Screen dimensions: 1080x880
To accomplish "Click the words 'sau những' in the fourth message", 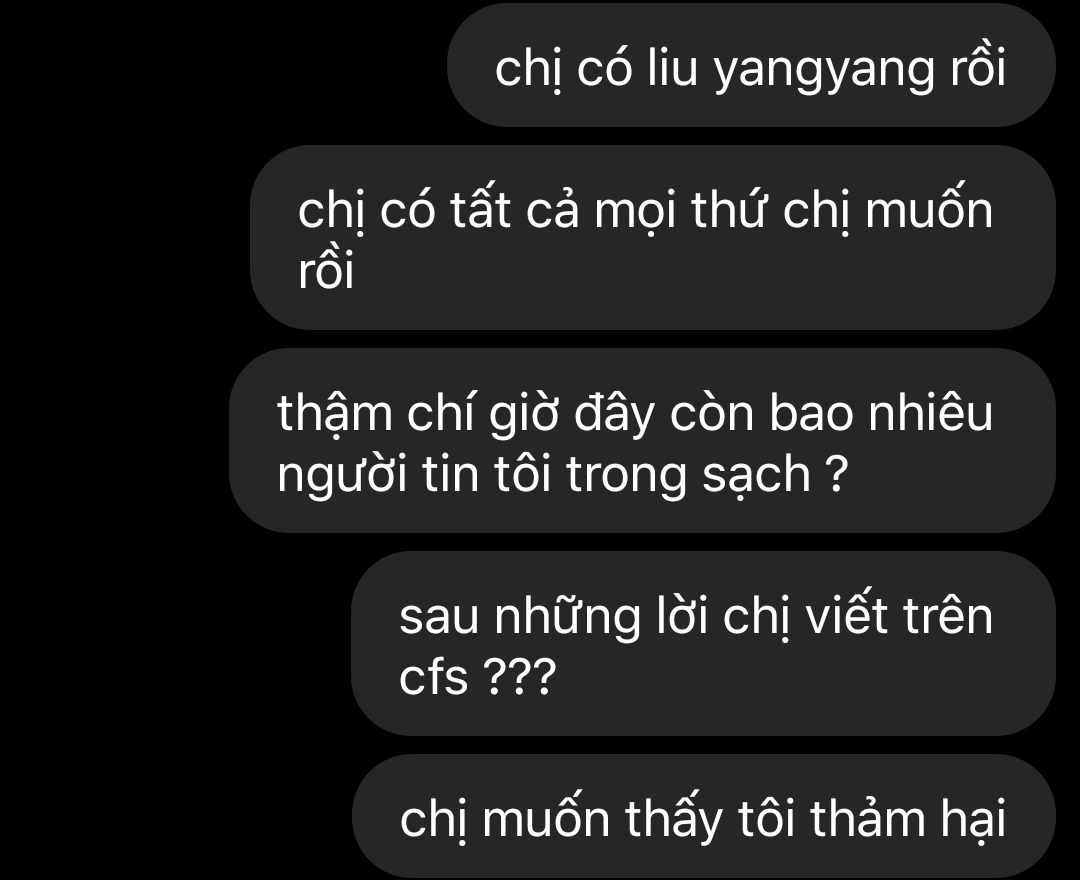I will [x=520, y=616].
